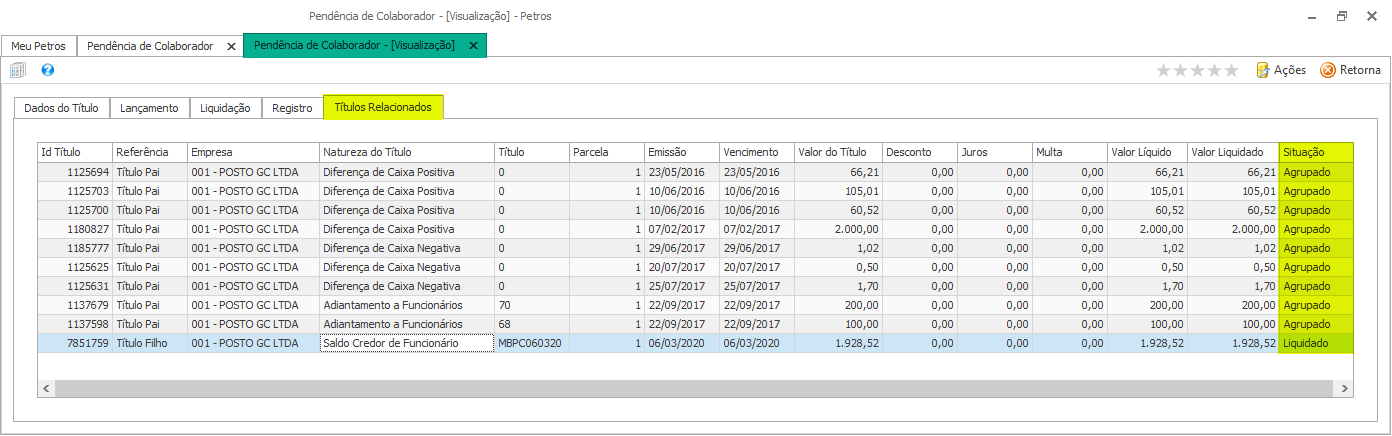Select row with Id Título 1125694
The height and width of the screenshot is (436, 1392).
pyautogui.click(x=695, y=172)
